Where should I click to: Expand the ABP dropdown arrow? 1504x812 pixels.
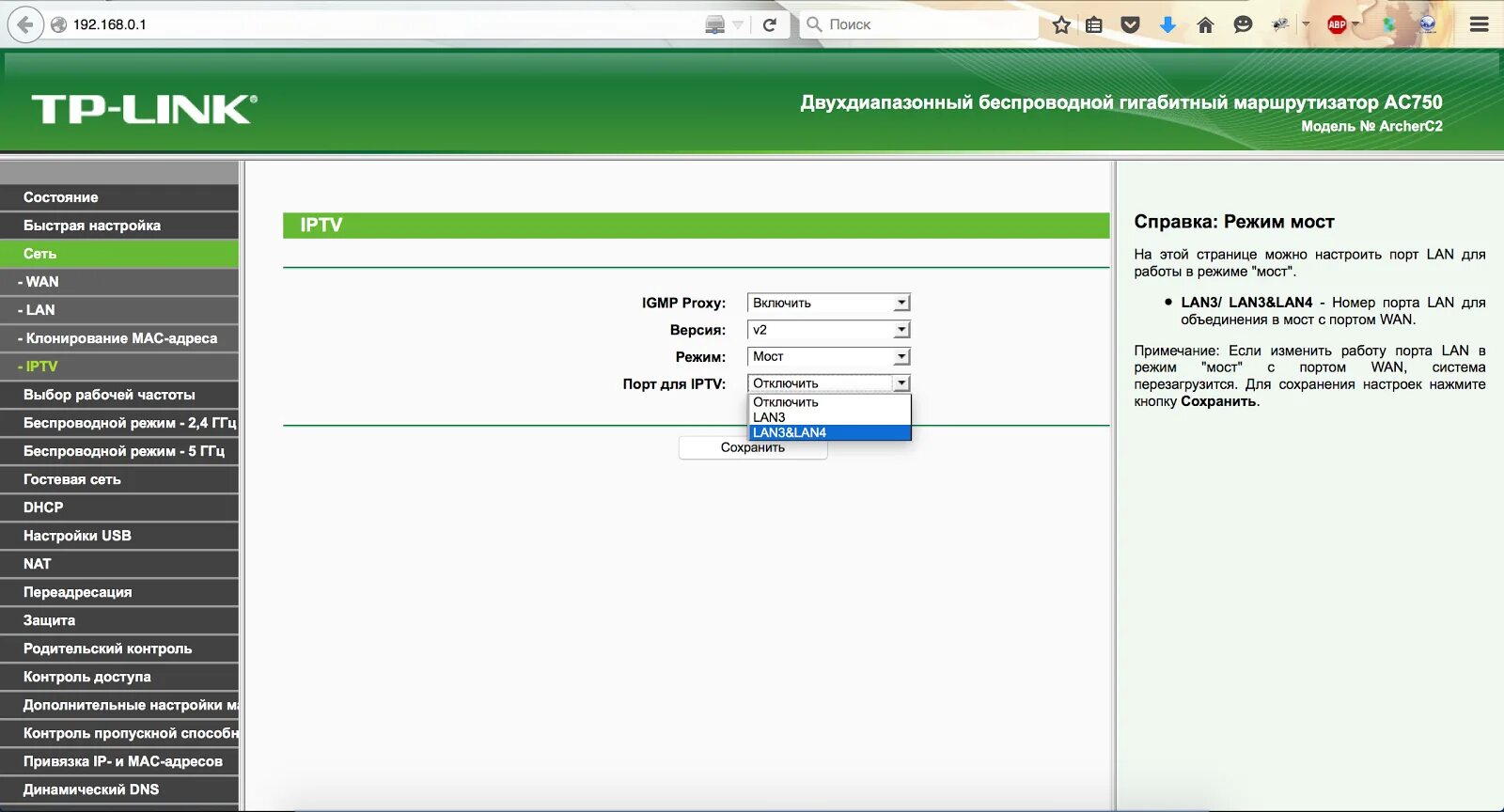[x=1355, y=24]
